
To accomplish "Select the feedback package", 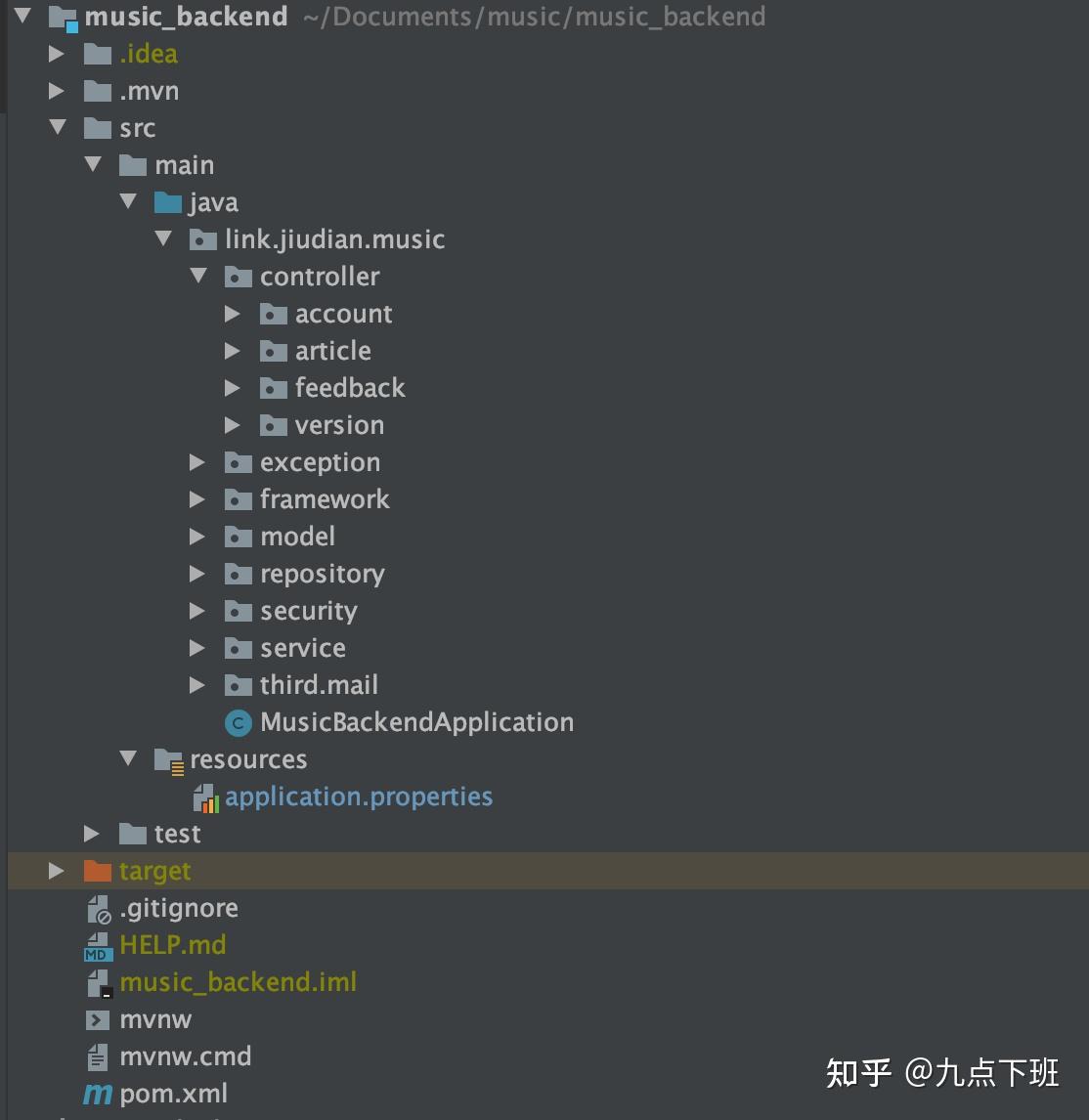I will pos(349,388).
